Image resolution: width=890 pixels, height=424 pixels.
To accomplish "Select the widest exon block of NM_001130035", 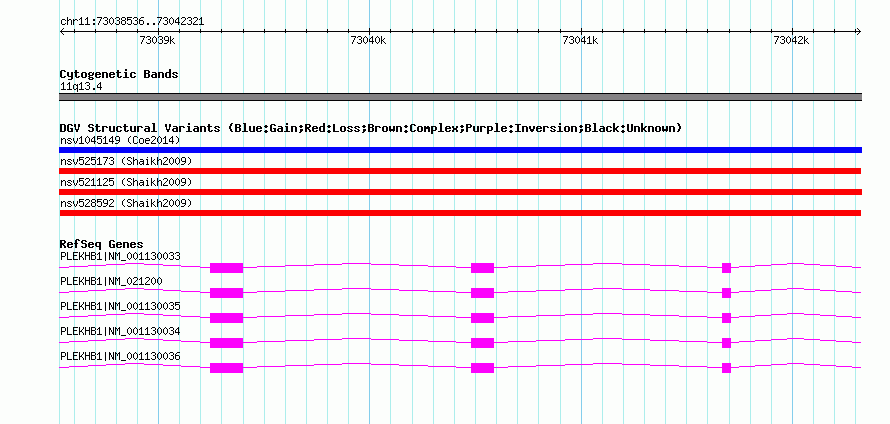I will pos(226,318).
